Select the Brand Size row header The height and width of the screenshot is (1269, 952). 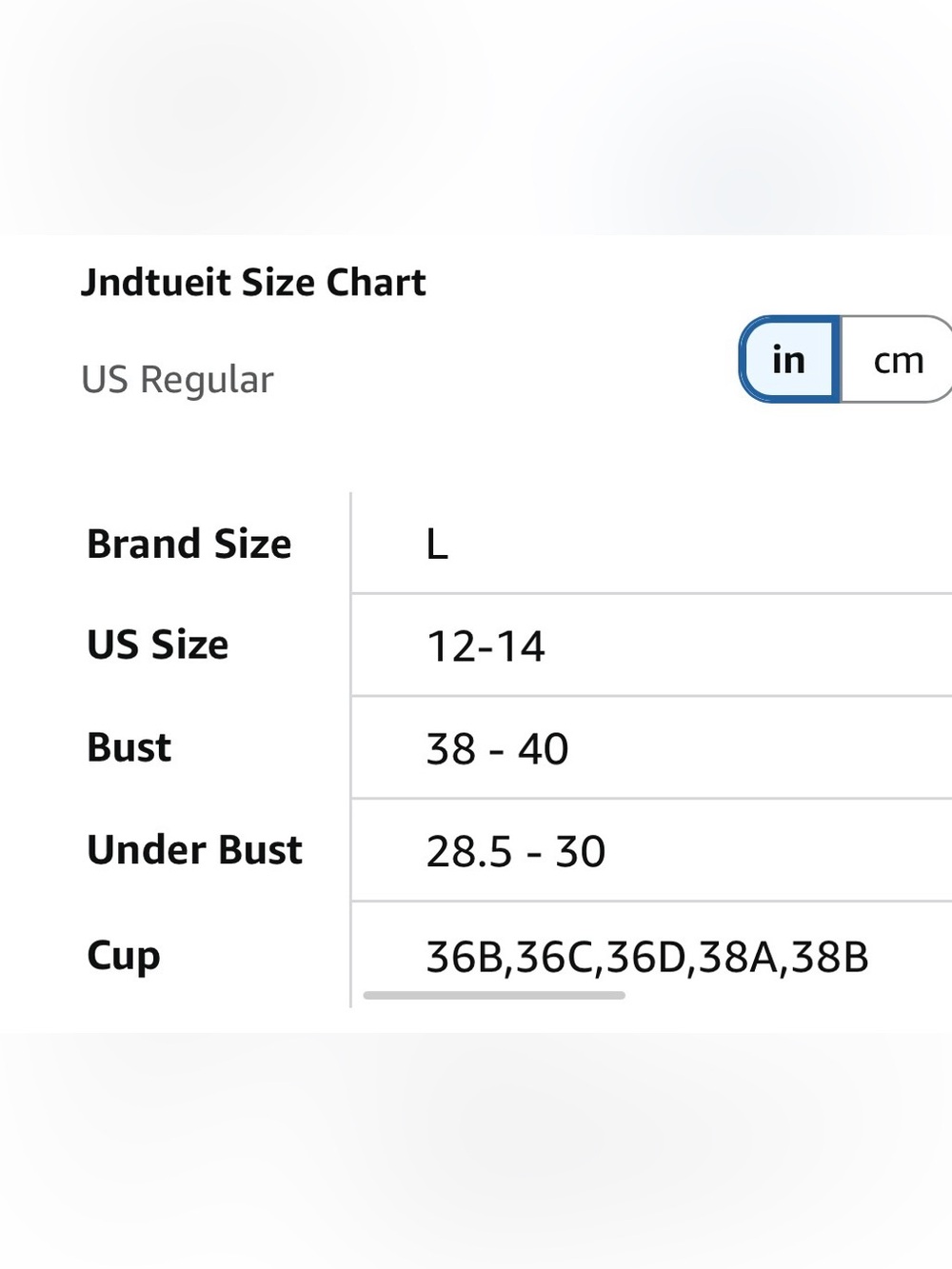click(188, 544)
